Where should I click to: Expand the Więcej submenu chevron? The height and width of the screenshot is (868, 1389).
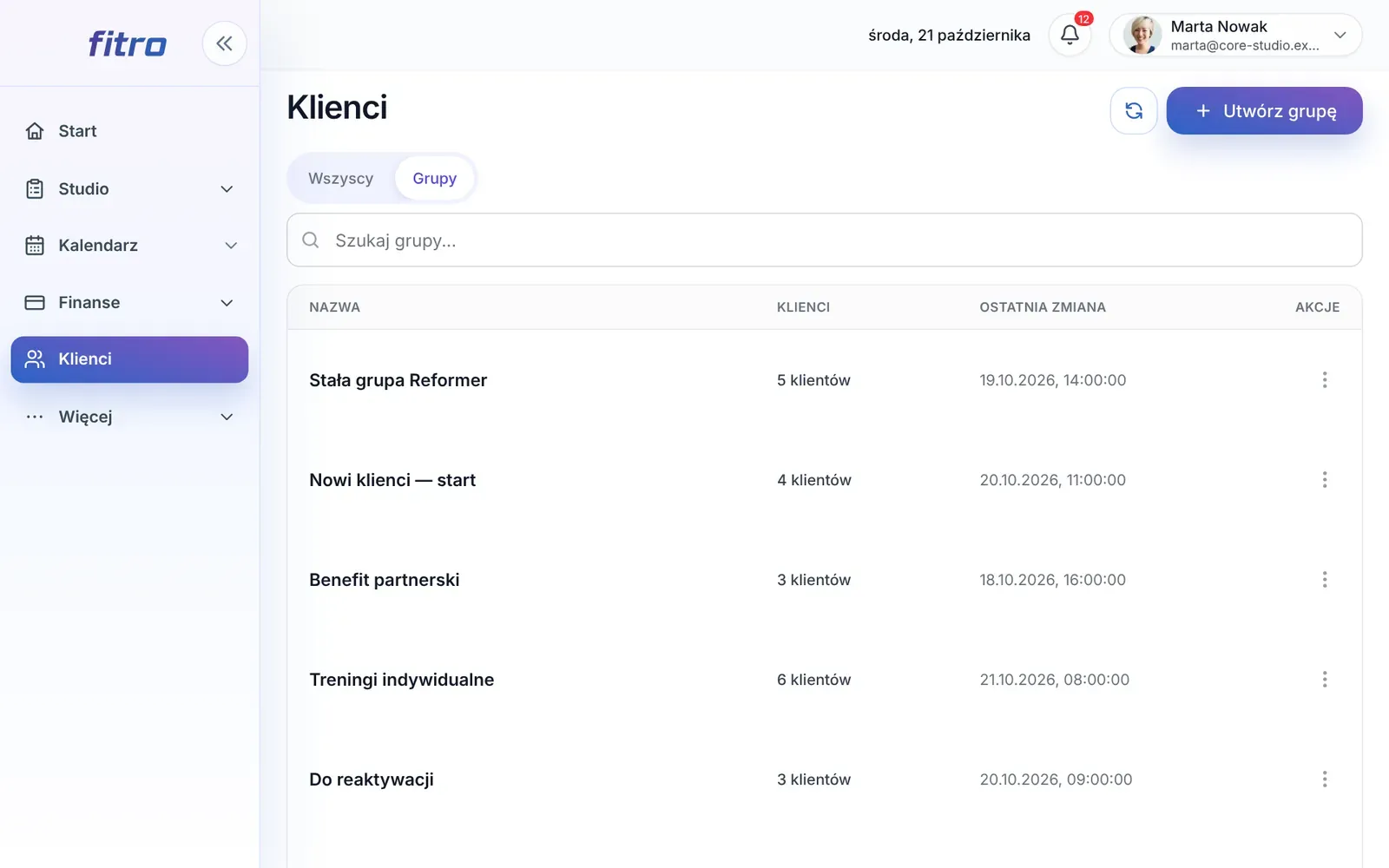tap(227, 417)
